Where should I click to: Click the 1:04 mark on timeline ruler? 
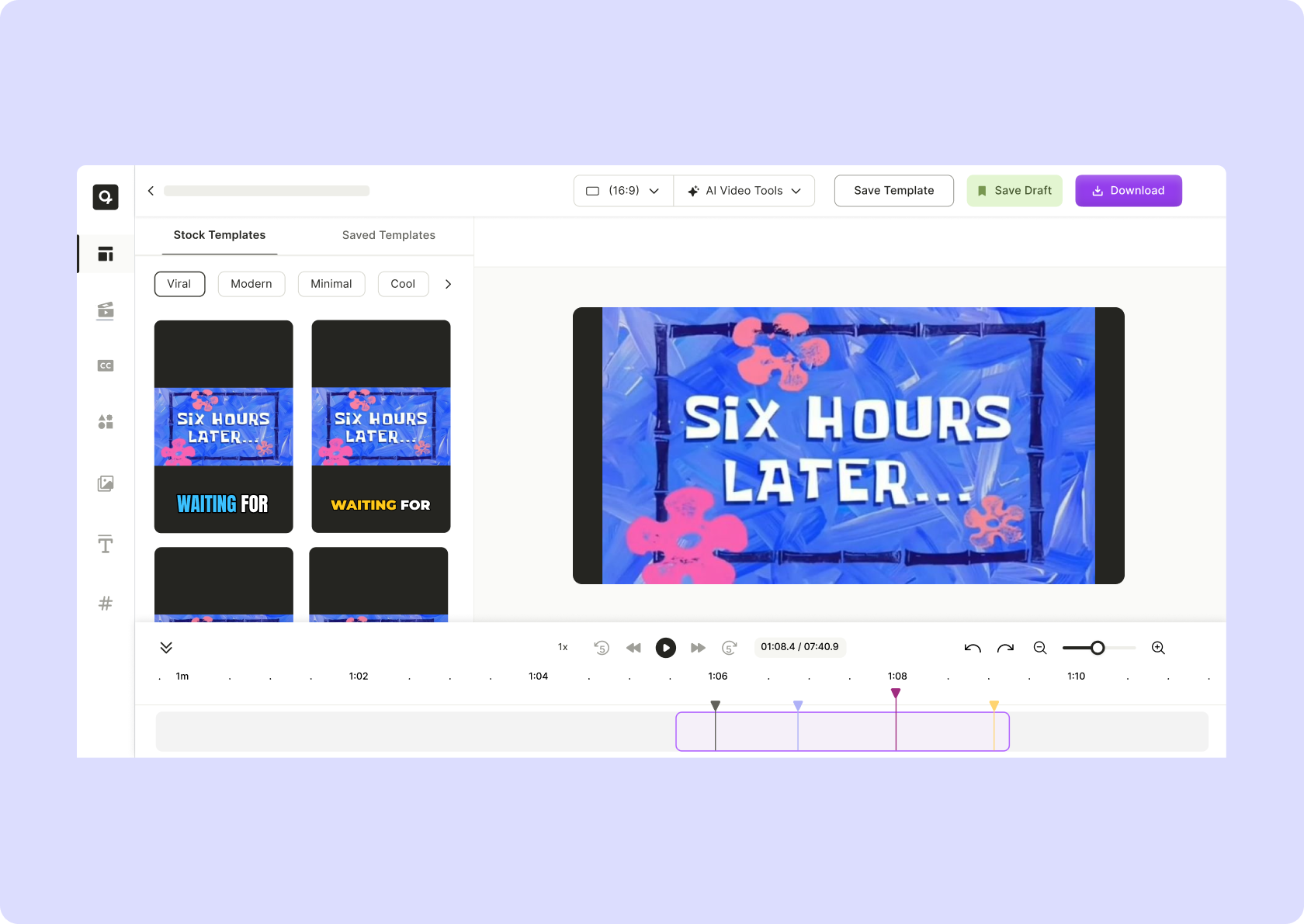click(x=539, y=677)
